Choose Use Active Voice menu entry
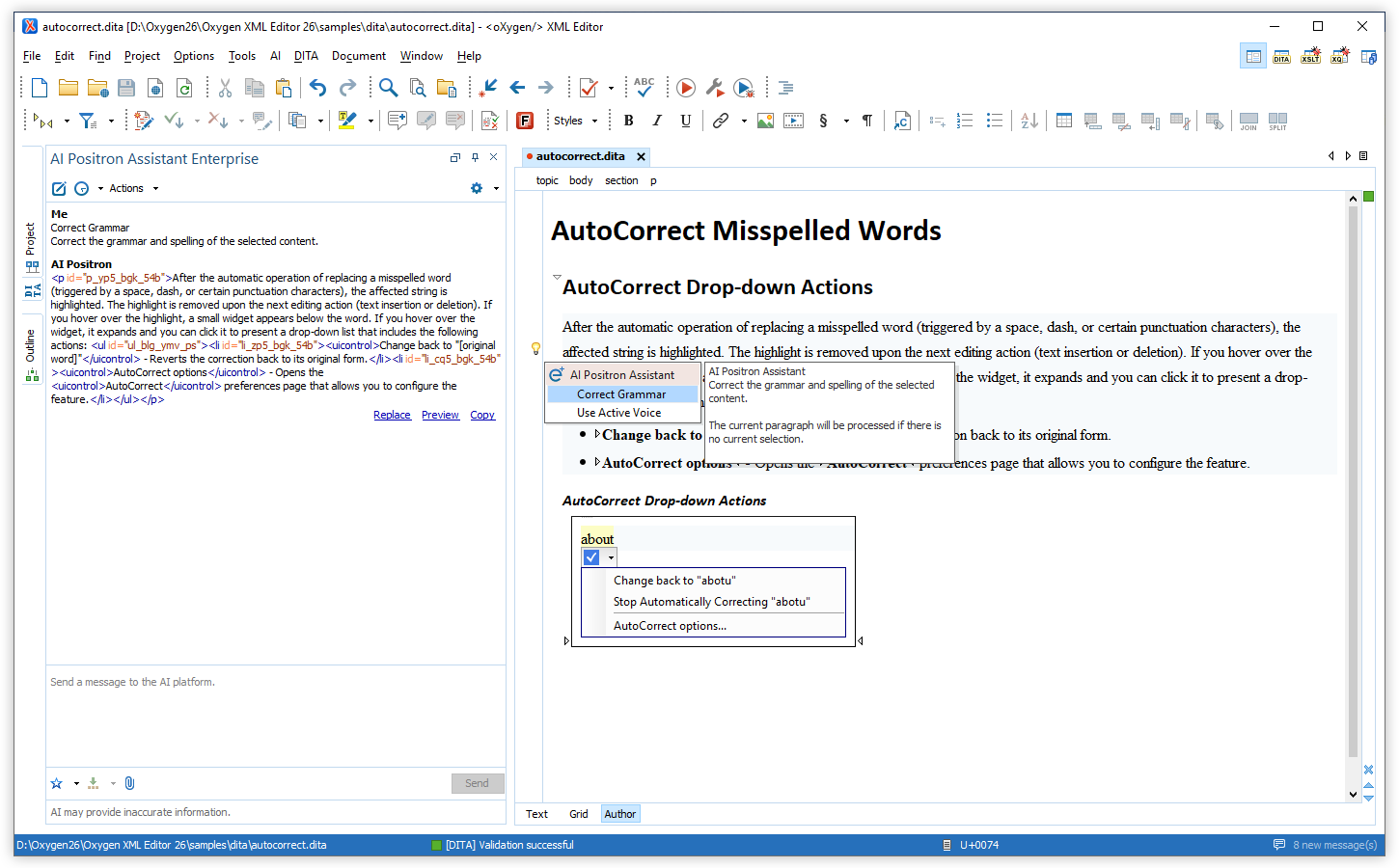 [x=622, y=413]
